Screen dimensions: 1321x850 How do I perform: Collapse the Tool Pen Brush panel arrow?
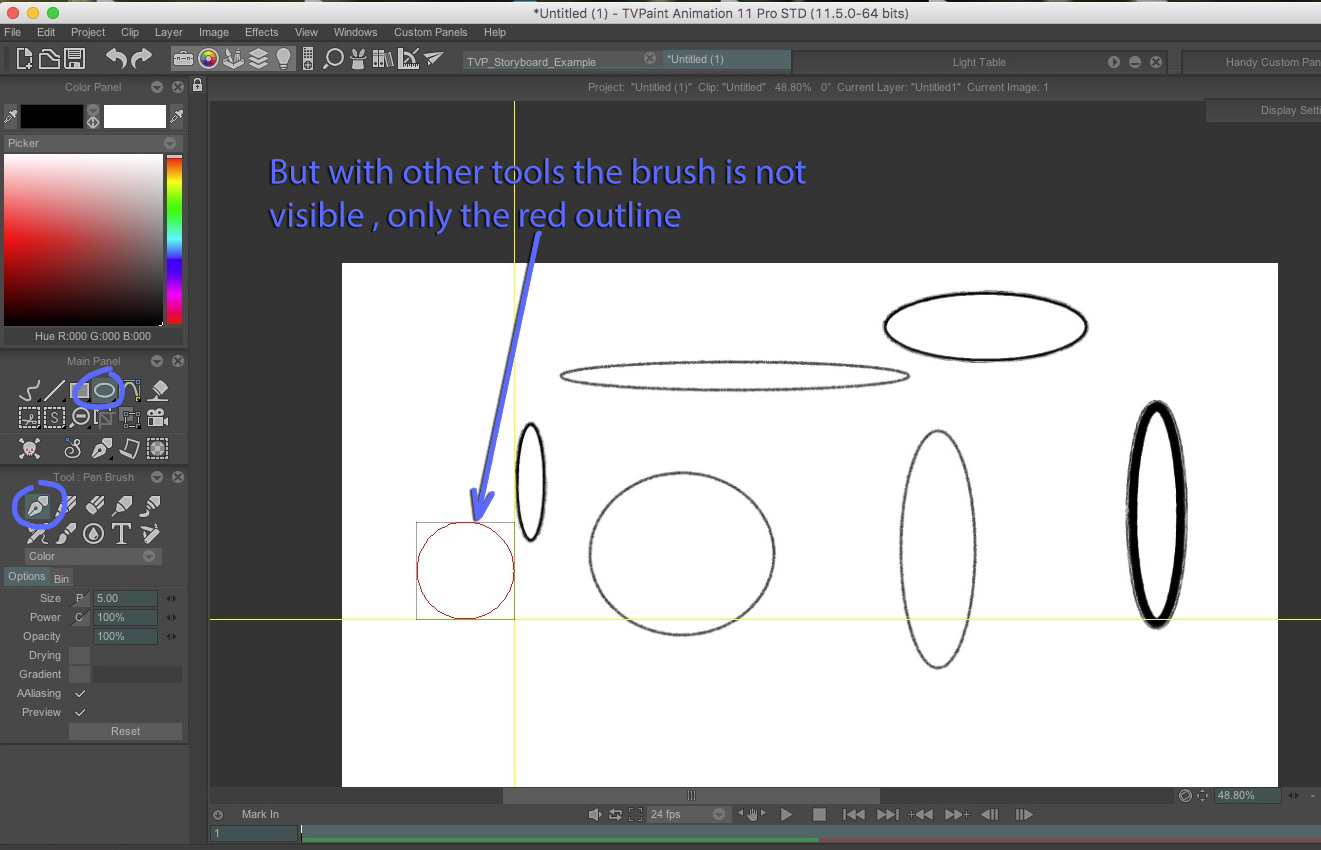(x=156, y=477)
